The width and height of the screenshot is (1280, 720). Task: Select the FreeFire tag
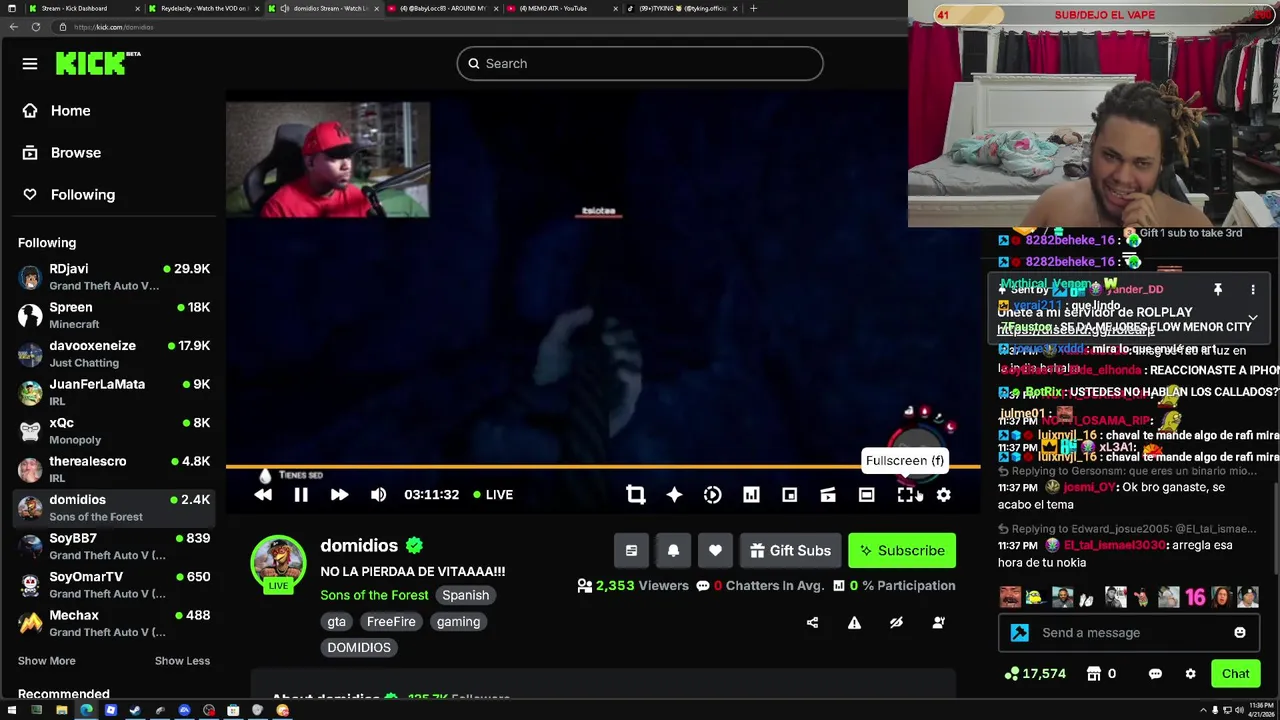[391, 622]
